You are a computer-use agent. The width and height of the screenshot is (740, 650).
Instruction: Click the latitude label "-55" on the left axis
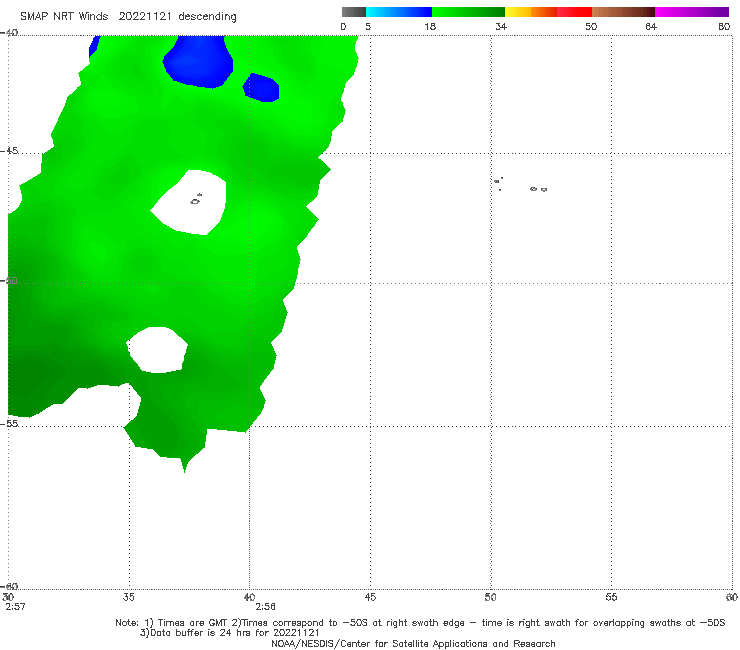point(9,423)
